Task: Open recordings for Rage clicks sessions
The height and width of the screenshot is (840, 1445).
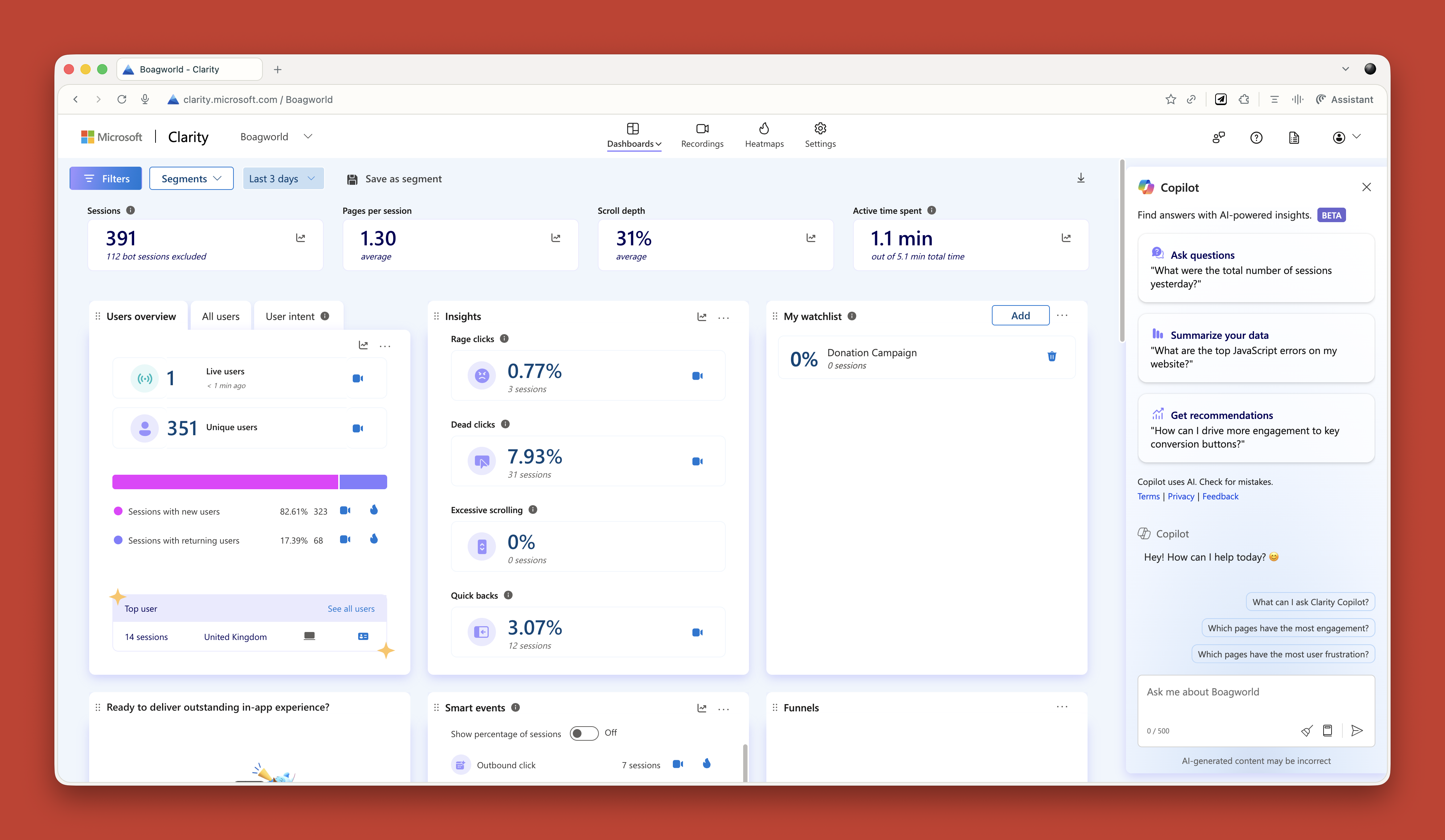Action: click(697, 375)
